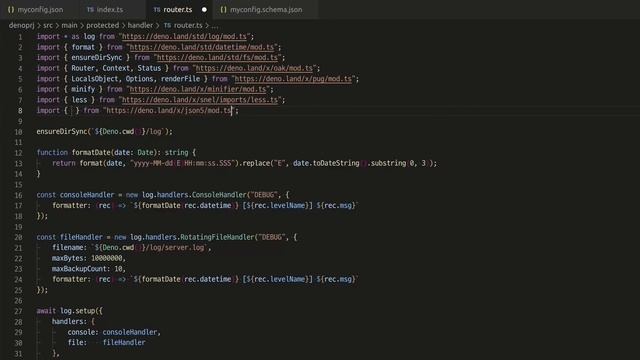Image resolution: width=640 pixels, height=360 pixels.
Task: Open the x/oak/mod.ts import link
Action: [x=254, y=68]
